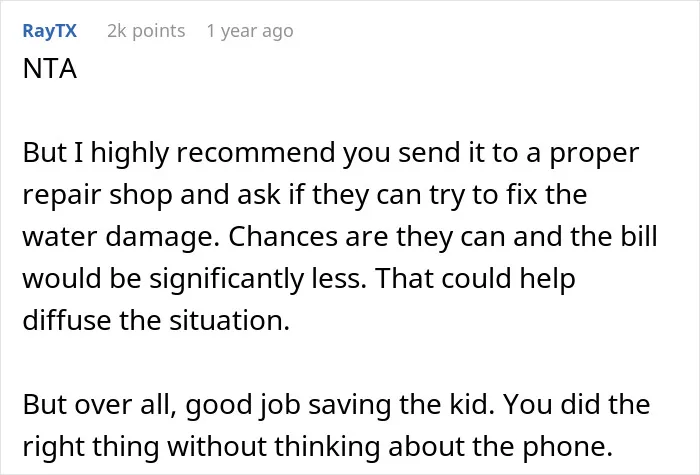The height and width of the screenshot is (475, 700).
Task: Click the word 'proper' in the comment
Action: [x=594, y=155]
